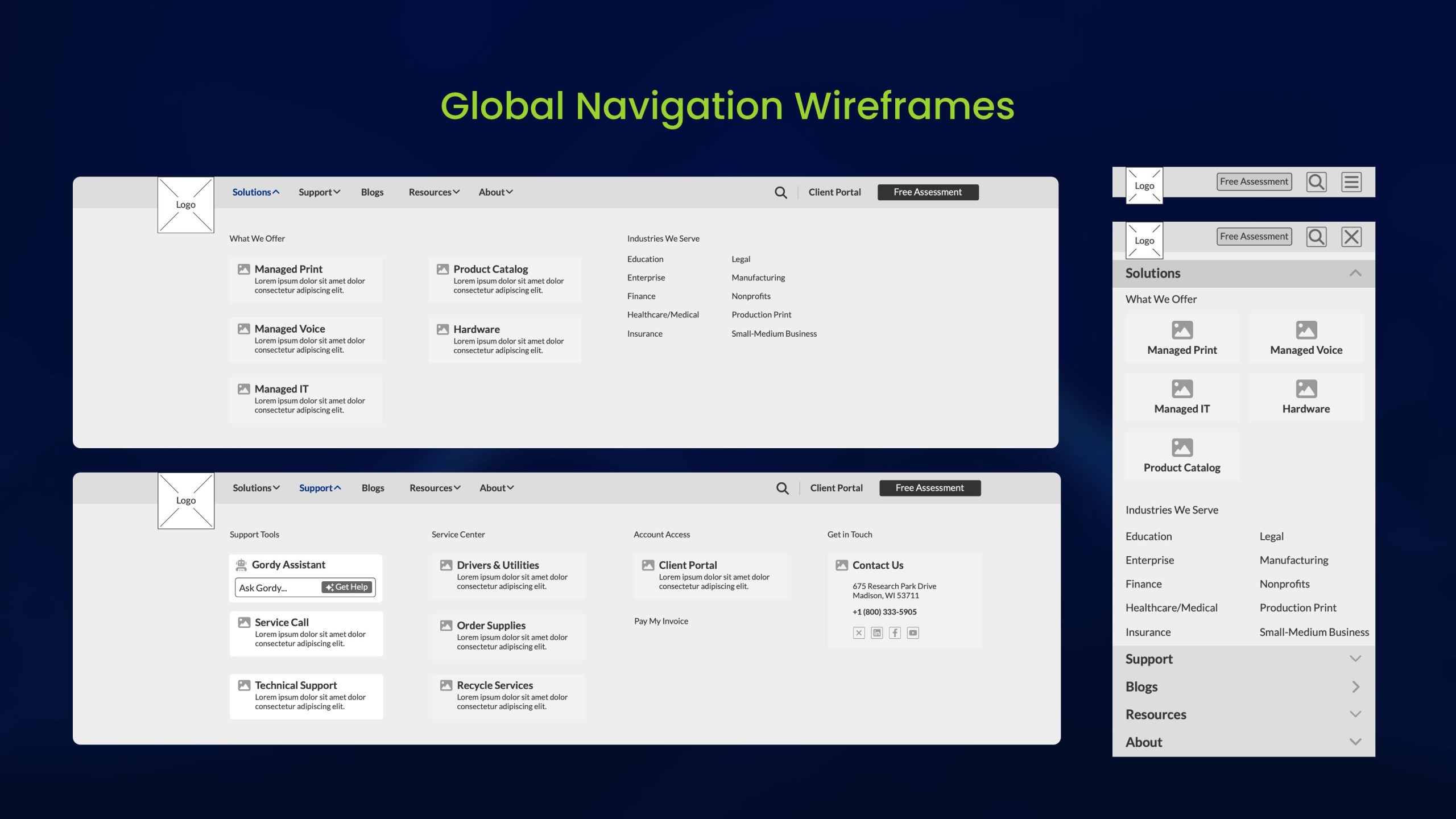The width and height of the screenshot is (1456, 819).
Task: Select Blogs in the top navigation bar
Action: [372, 192]
